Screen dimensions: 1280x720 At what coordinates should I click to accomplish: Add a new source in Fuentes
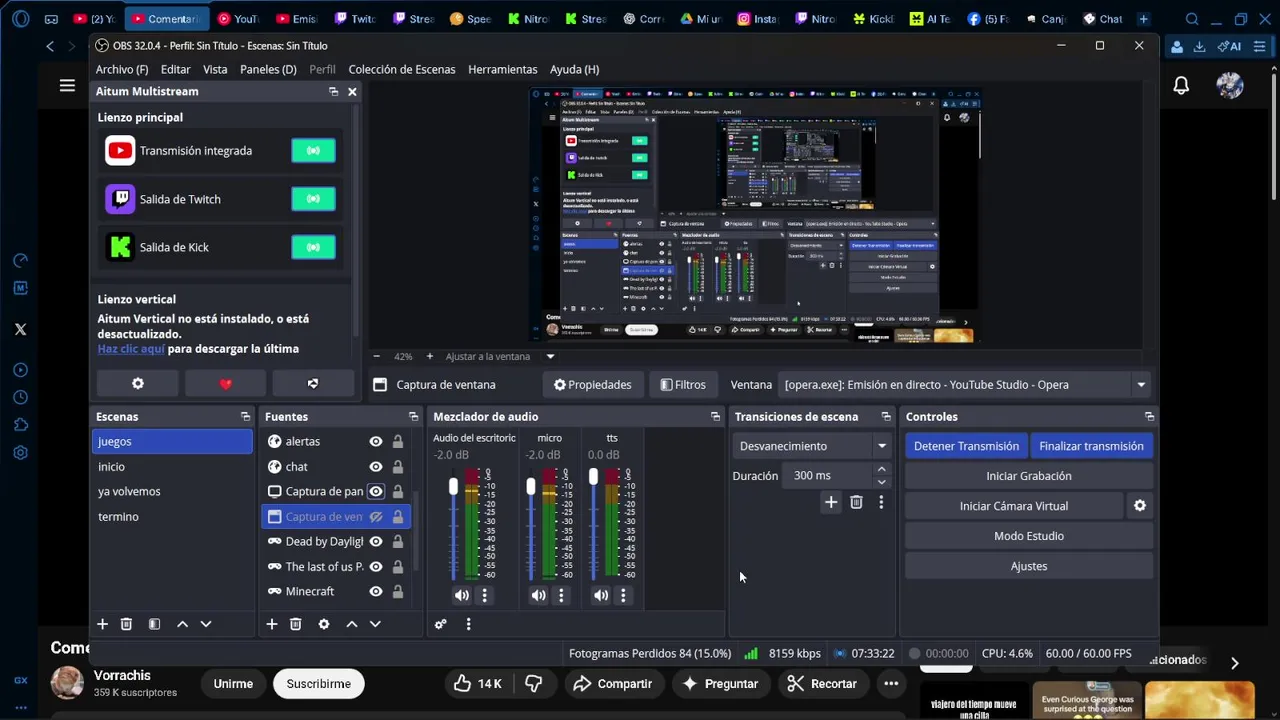coord(271,624)
